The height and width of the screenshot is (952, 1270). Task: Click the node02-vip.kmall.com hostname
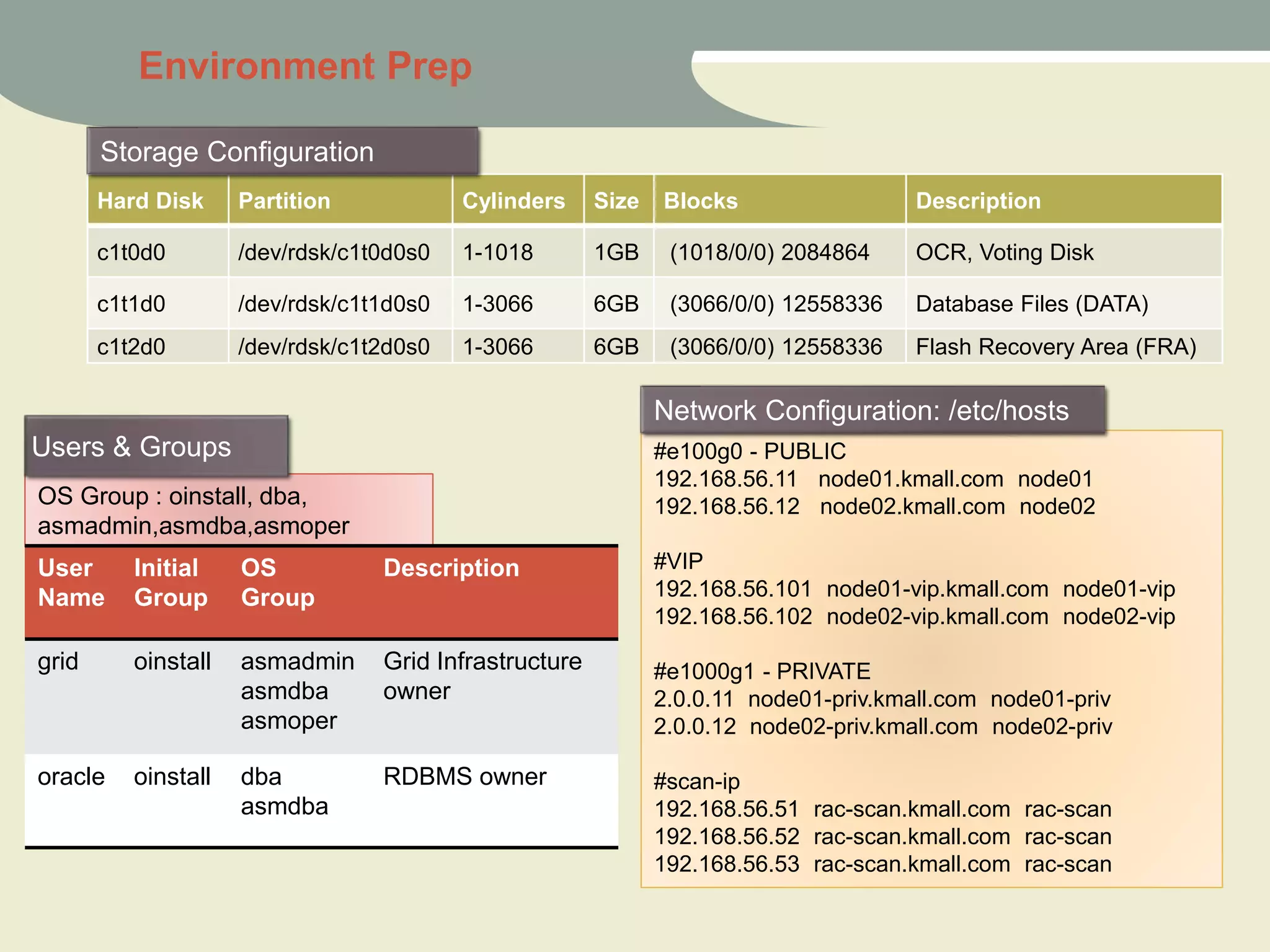pyautogui.click(x=938, y=616)
